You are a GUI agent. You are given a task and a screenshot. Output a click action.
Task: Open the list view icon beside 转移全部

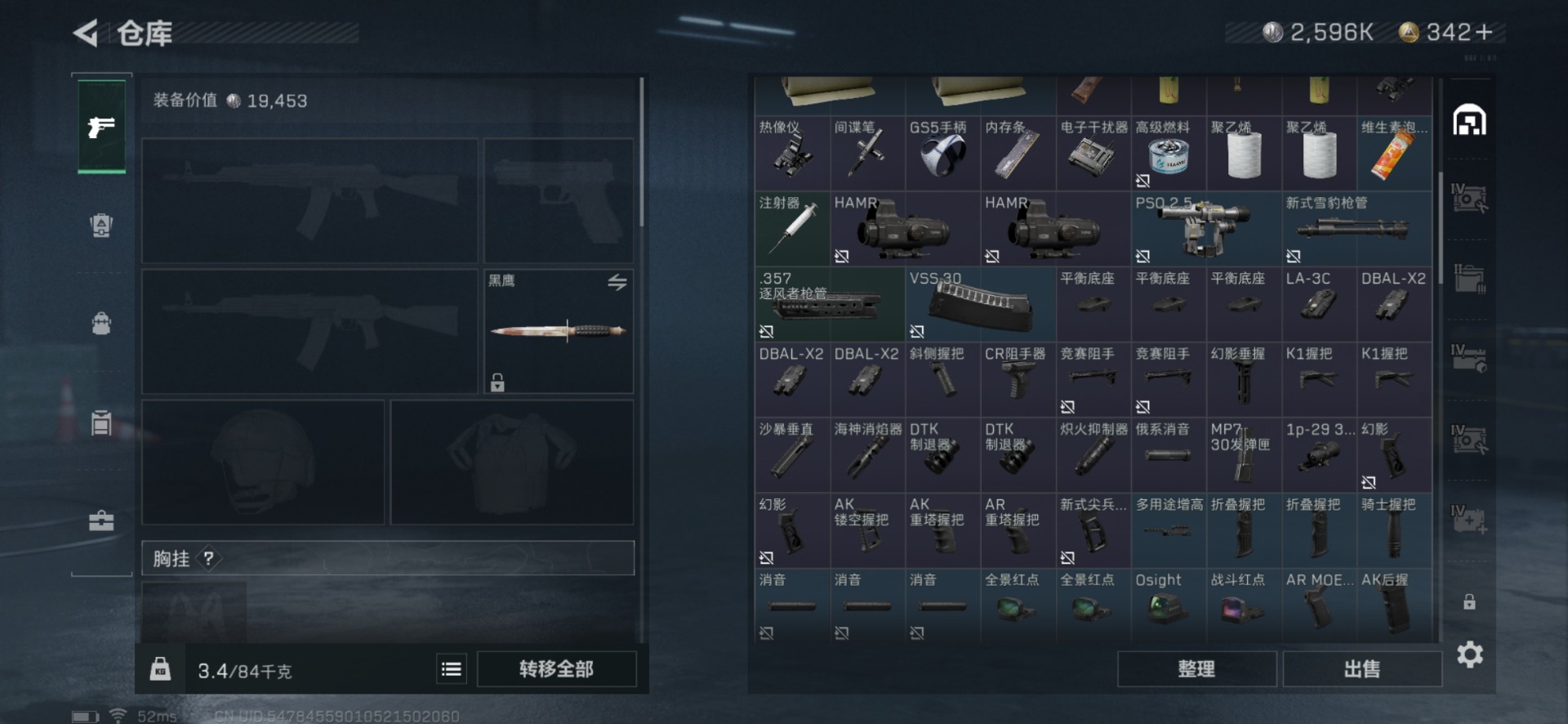(x=451, y=669)
